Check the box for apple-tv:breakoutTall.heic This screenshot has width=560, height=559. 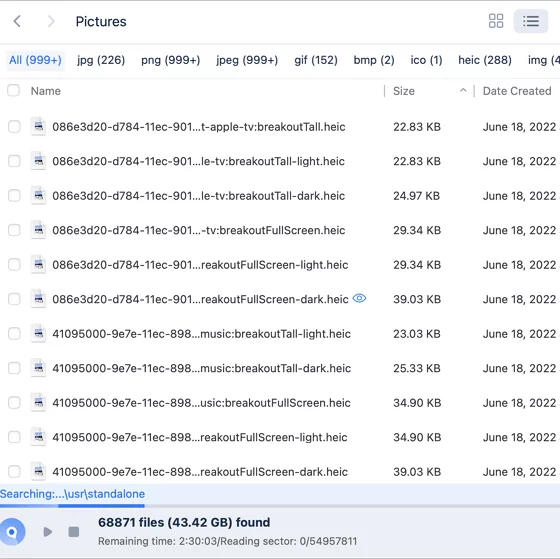pos(14,126)
